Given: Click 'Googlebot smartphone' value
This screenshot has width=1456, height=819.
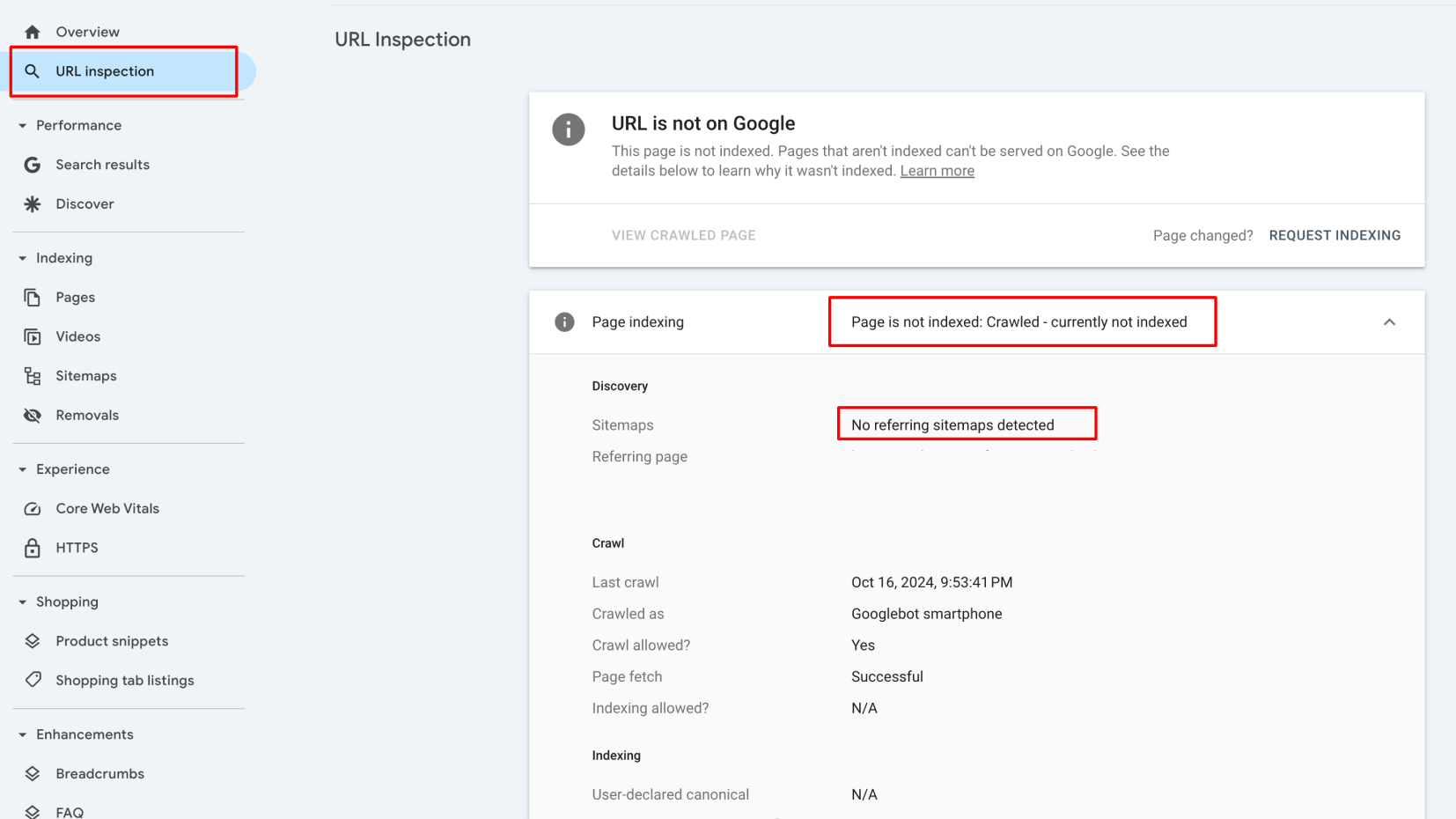Looking at the screenshot, I should point(926,614).
